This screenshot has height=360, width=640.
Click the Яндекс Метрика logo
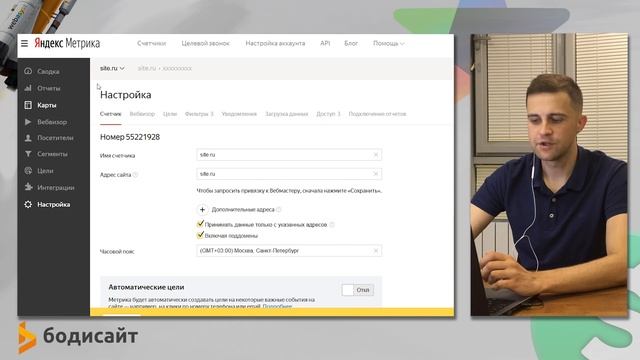coord(67,43)
